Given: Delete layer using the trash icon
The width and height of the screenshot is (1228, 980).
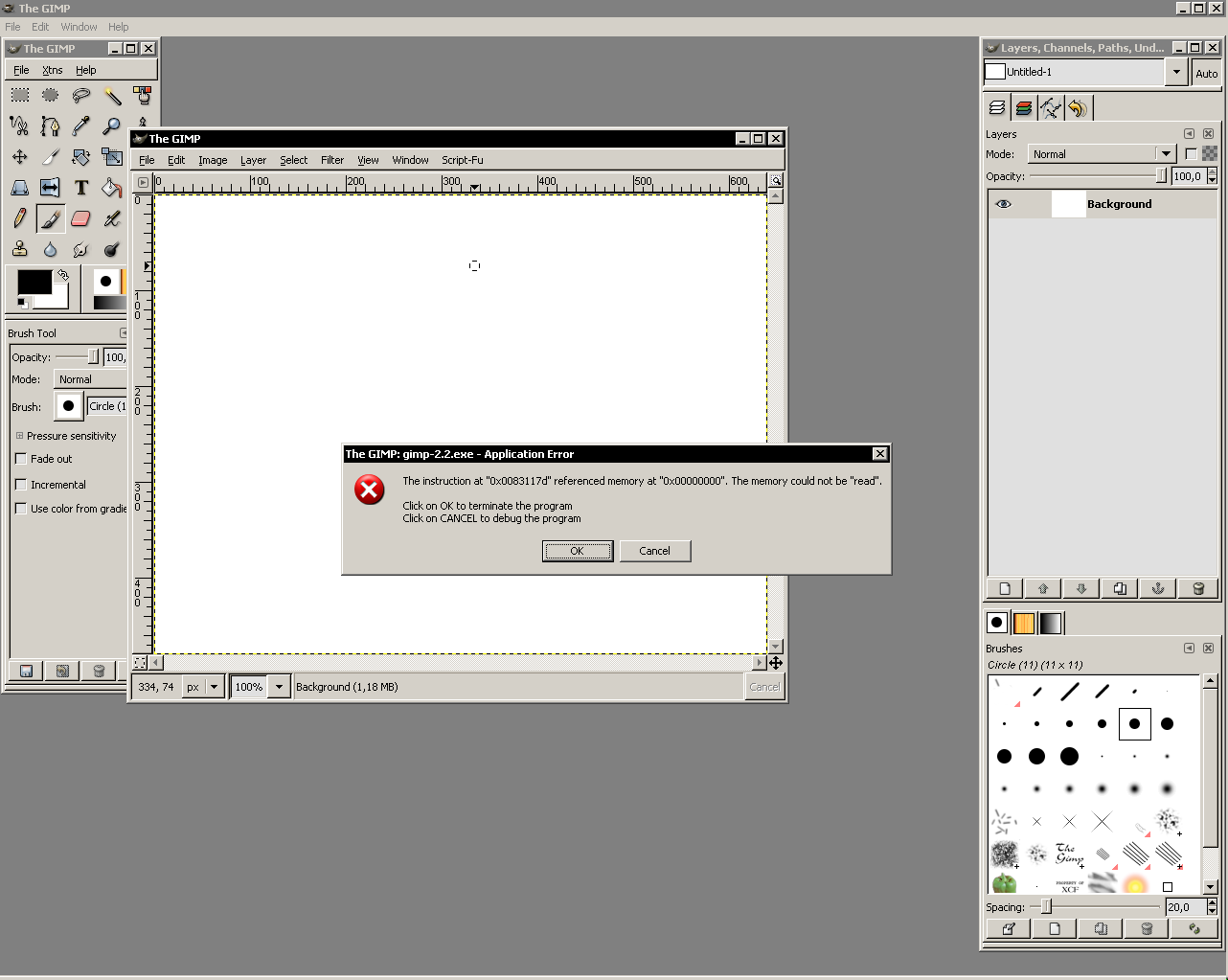Looking at the screenshot, I should (x=1197, y=588).
